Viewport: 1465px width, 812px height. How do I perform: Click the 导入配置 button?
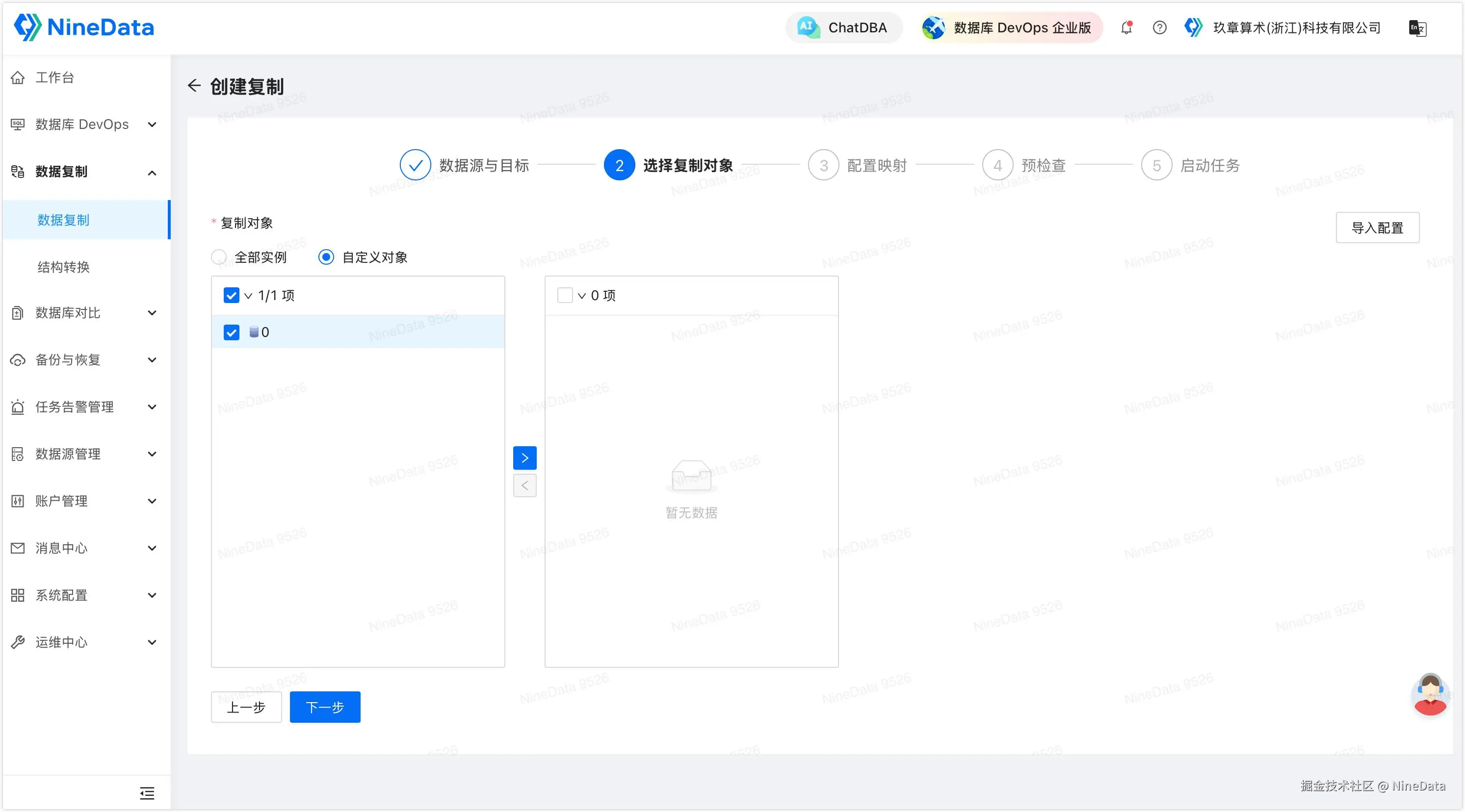tap(1377, 228)
